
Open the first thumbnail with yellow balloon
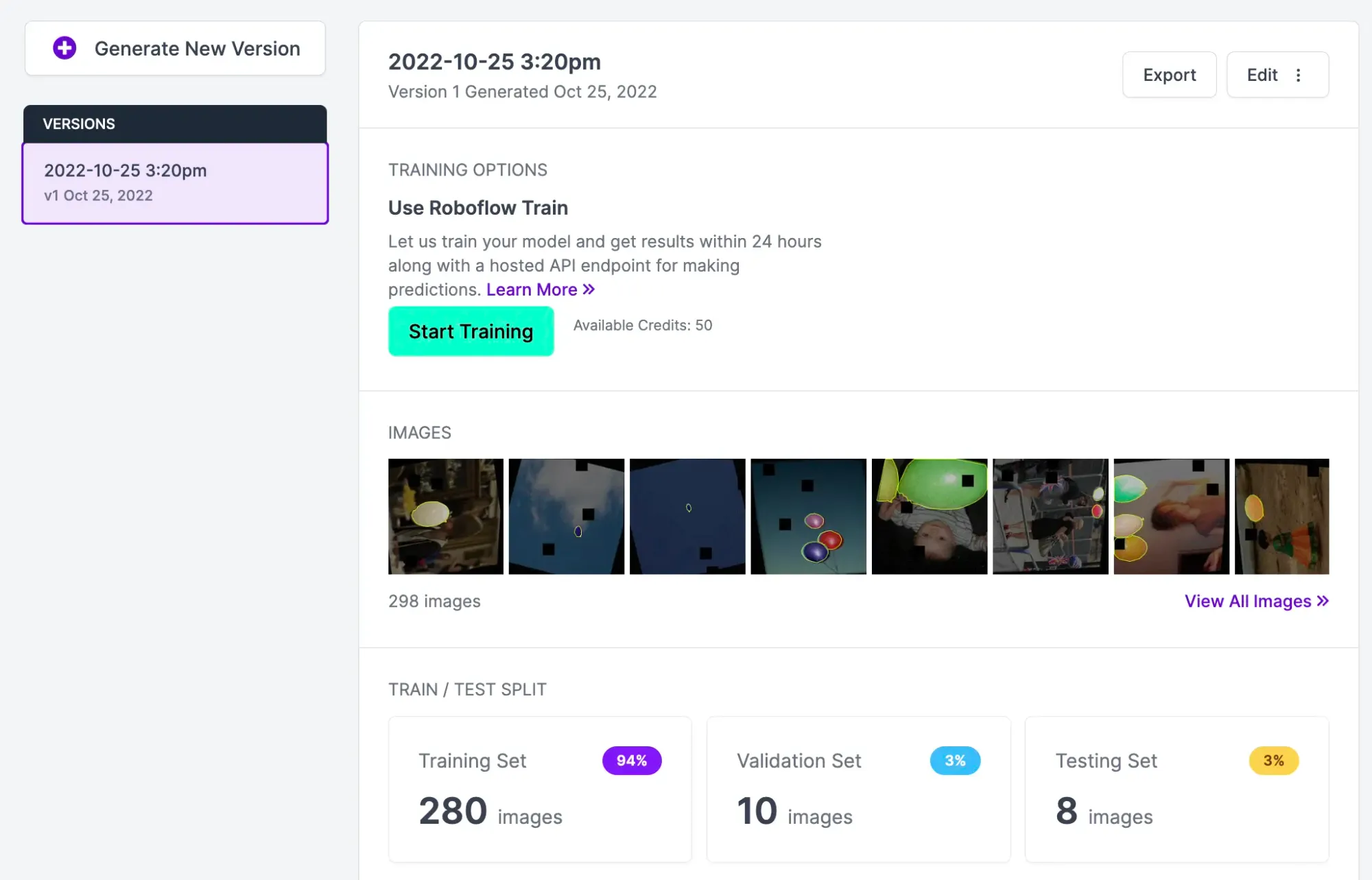click(445, 516)
